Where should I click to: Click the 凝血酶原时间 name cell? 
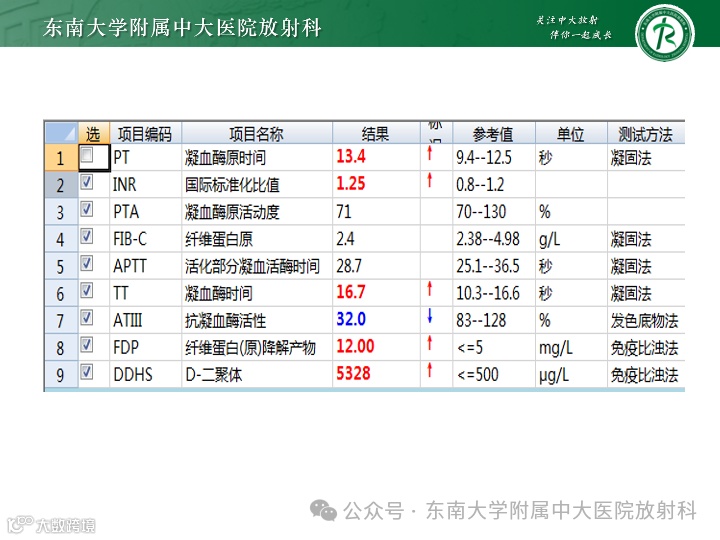(257, 158)
